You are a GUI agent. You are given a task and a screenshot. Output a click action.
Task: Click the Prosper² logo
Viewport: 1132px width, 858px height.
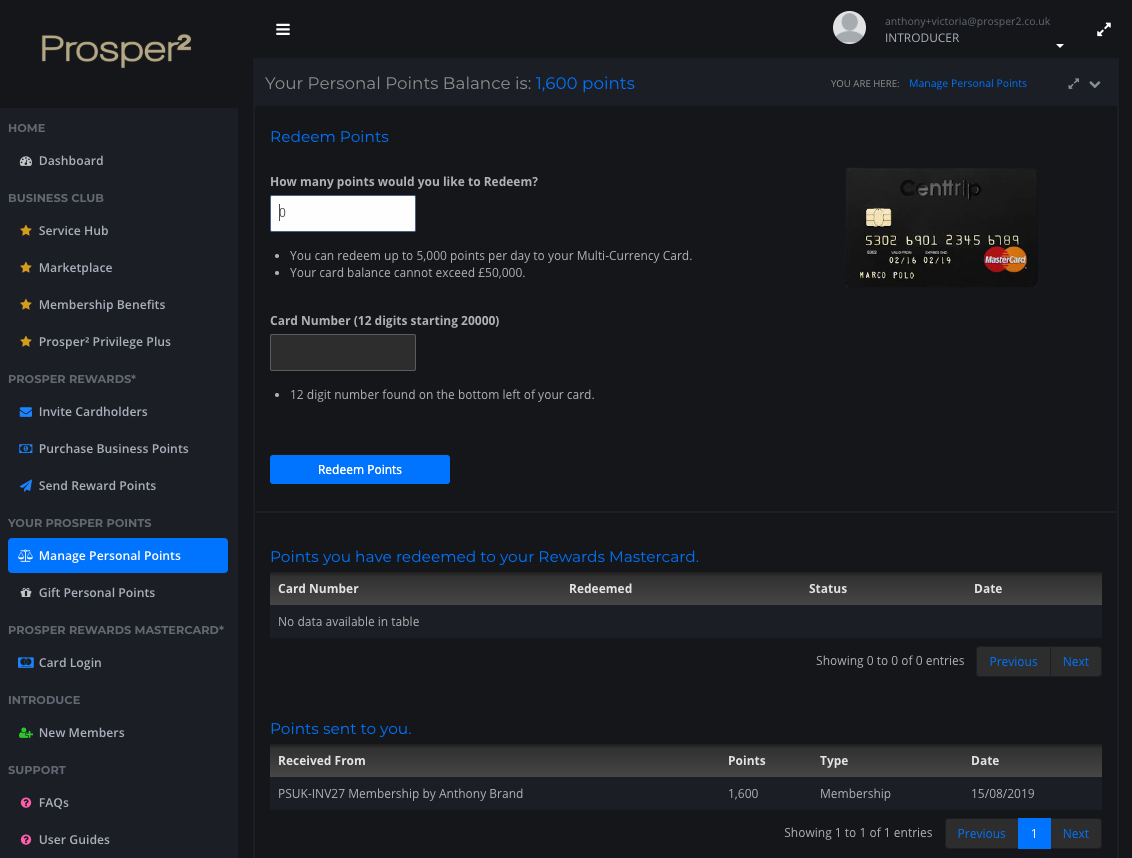[116, 50]
